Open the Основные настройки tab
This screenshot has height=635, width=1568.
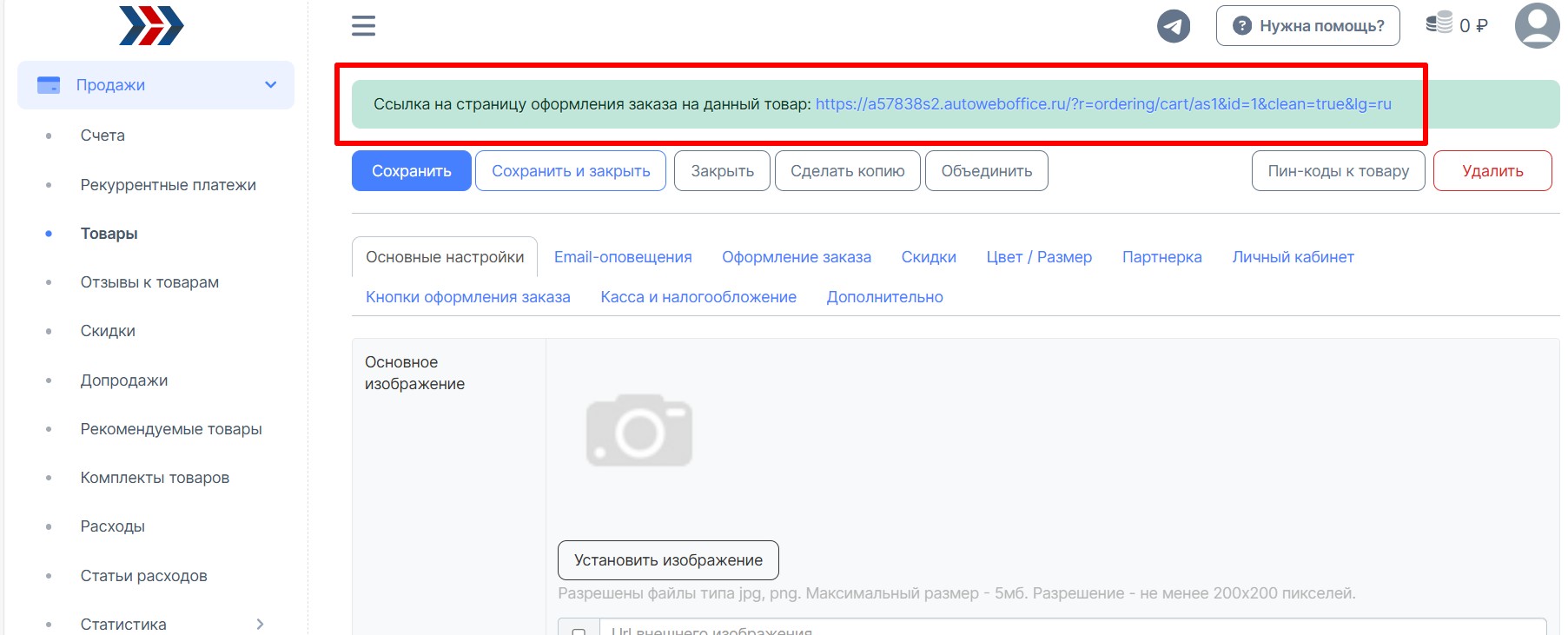(x=445, y=257)
